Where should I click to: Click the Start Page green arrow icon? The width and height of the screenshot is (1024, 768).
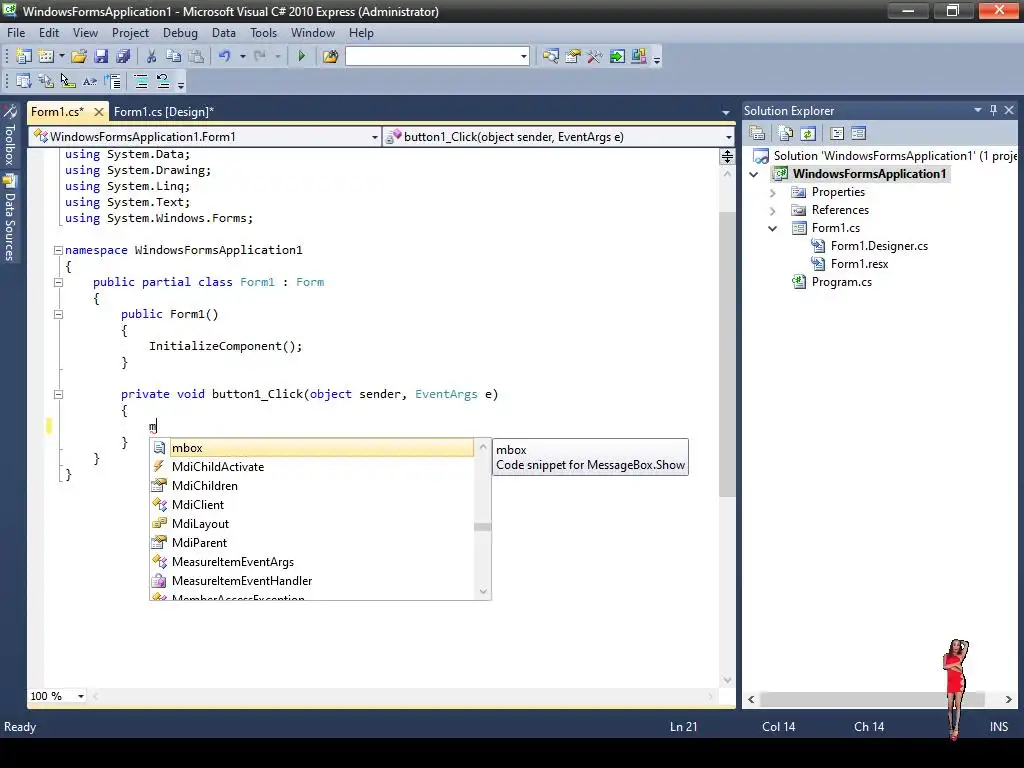pyautogui.click(x=616, y=56)
